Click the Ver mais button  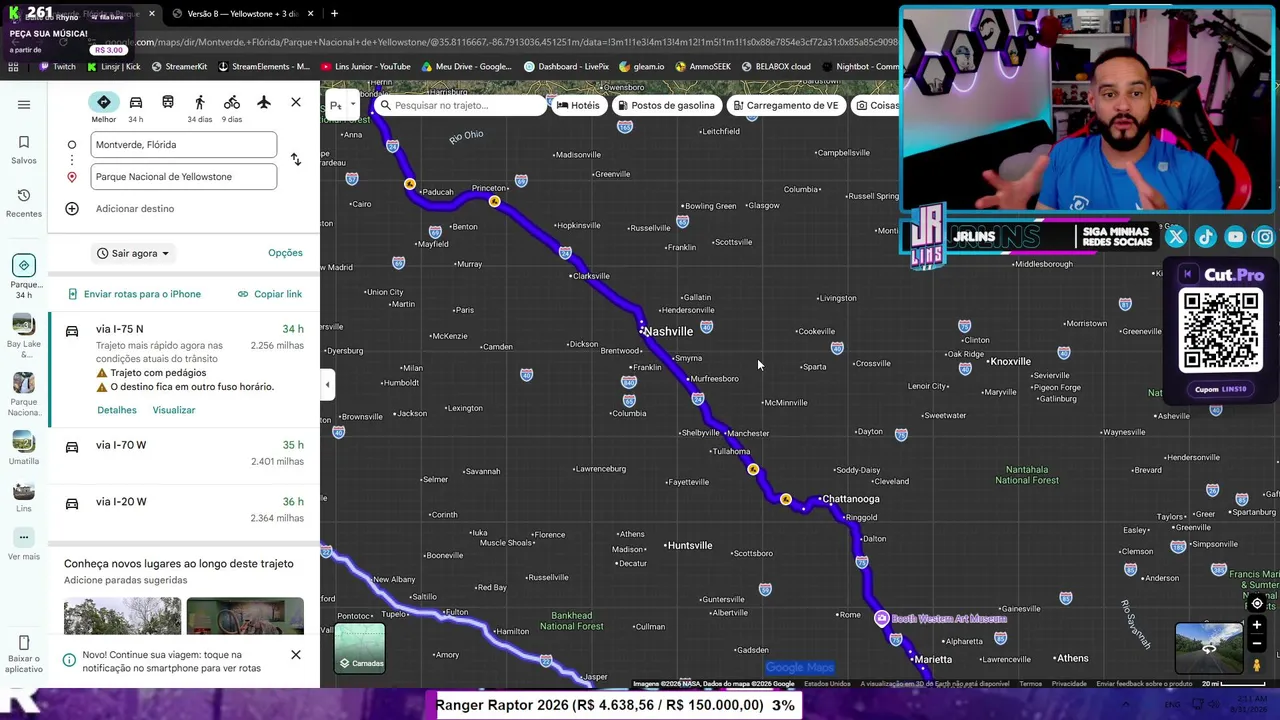click(24, 545)
